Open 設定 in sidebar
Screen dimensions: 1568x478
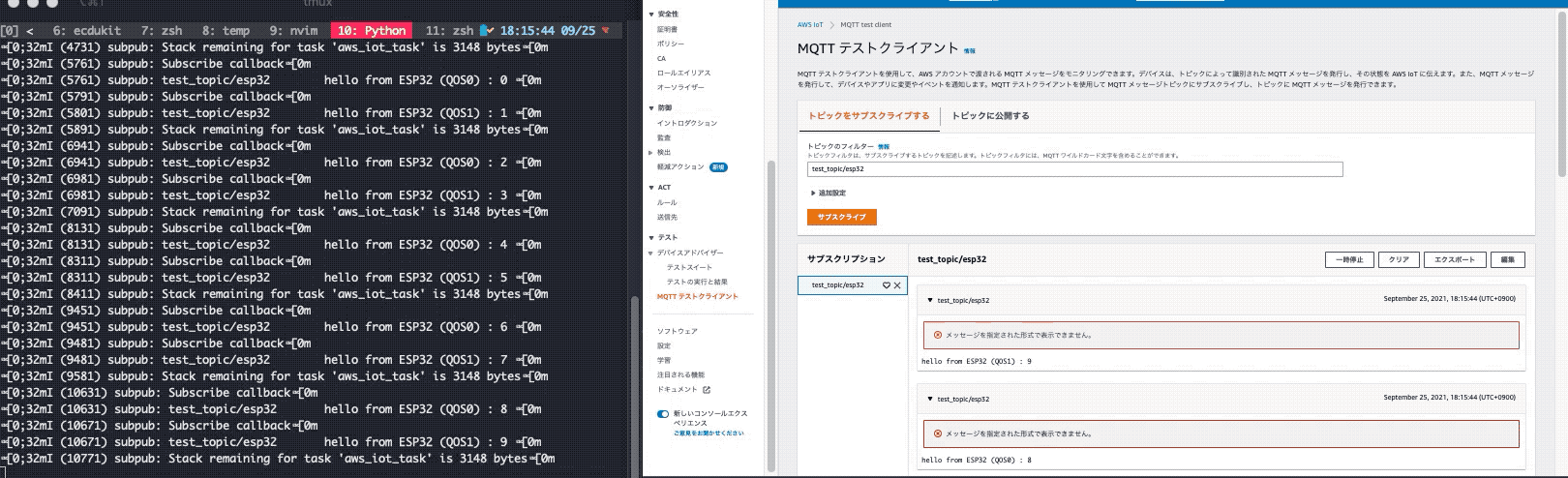(664, 345)
